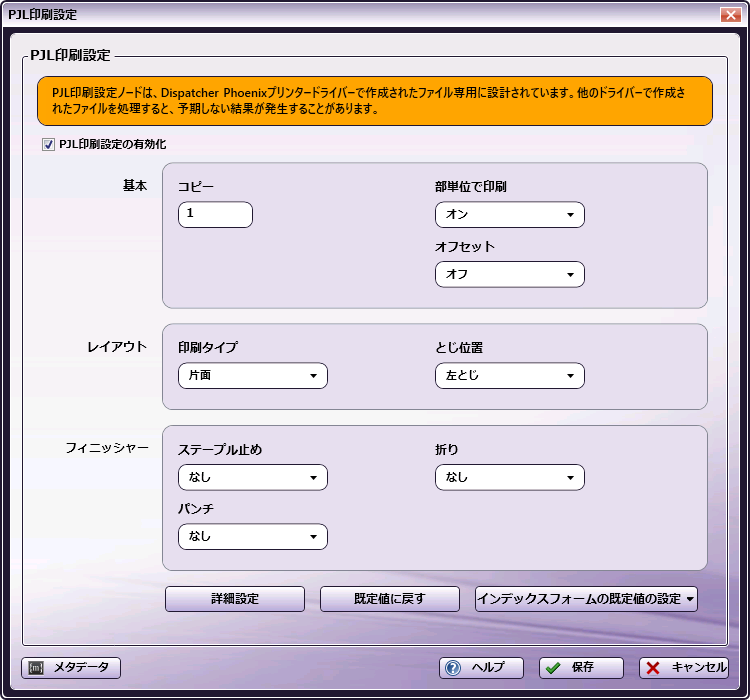Open the パンチ dropdown
The height and width of the screenshot is (700, 750).
(x=253, y=536)
